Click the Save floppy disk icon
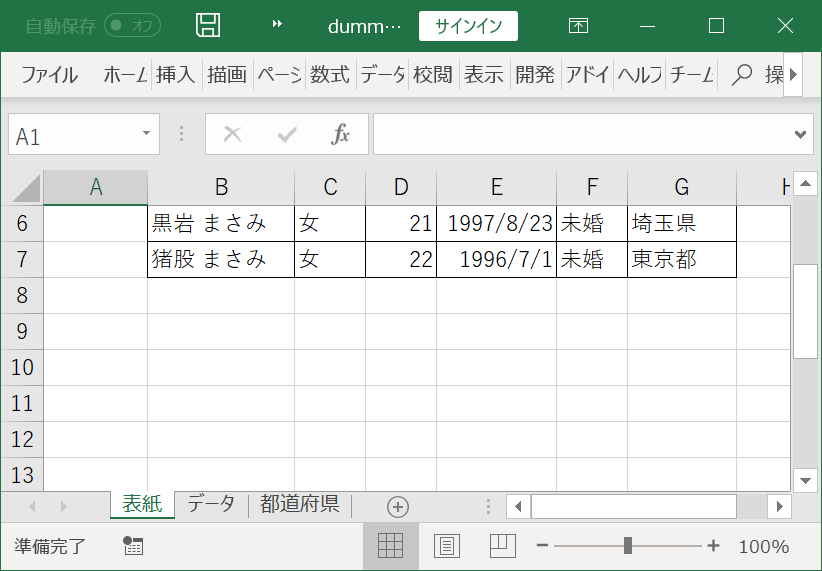 point(208,25)
